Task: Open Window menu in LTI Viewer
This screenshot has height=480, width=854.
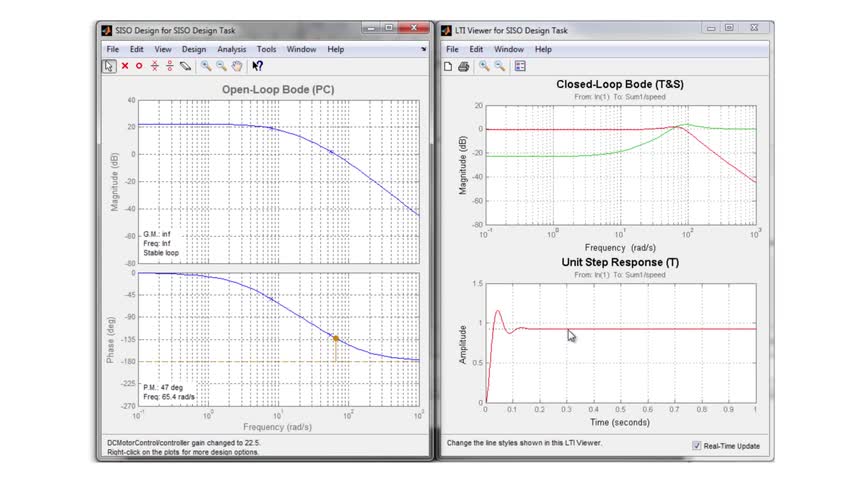Action: tap(509, 49)
